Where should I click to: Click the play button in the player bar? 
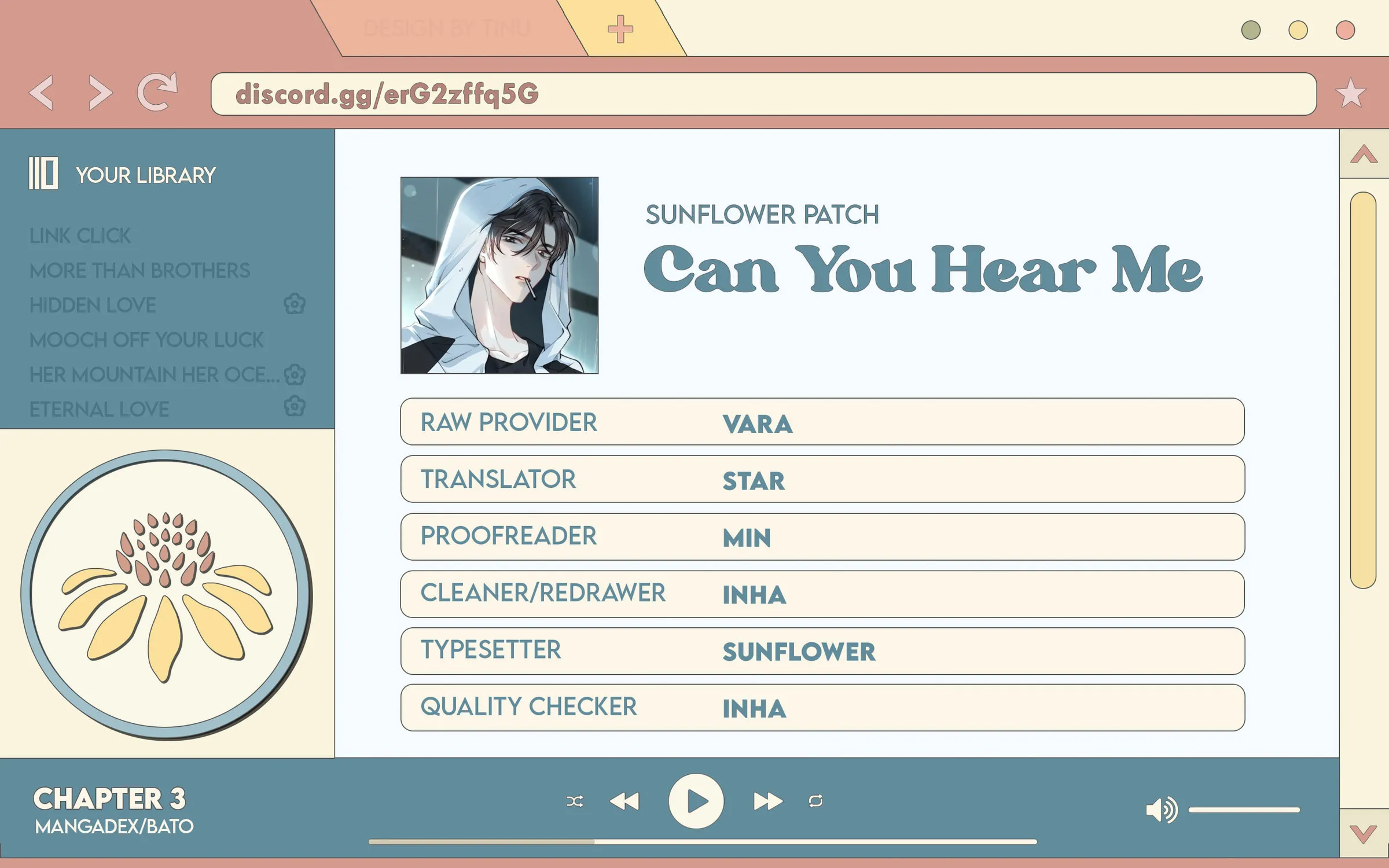696,801
